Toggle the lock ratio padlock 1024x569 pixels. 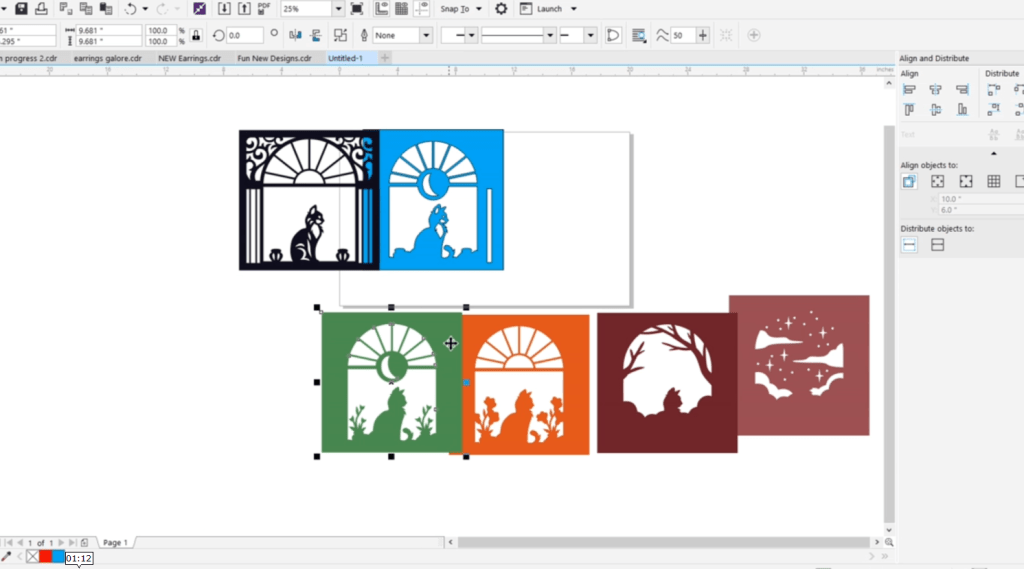(x=195, y=35)
